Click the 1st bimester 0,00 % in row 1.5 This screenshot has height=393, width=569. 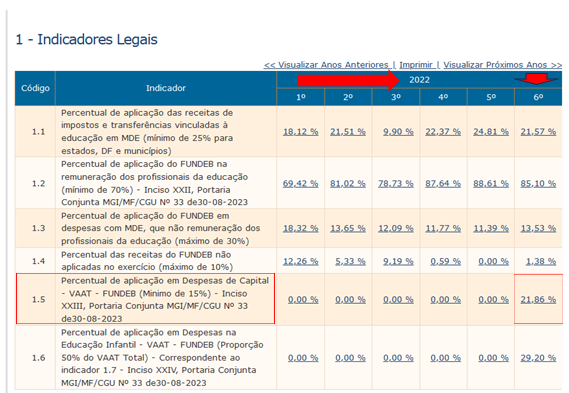tap(303, 300)
